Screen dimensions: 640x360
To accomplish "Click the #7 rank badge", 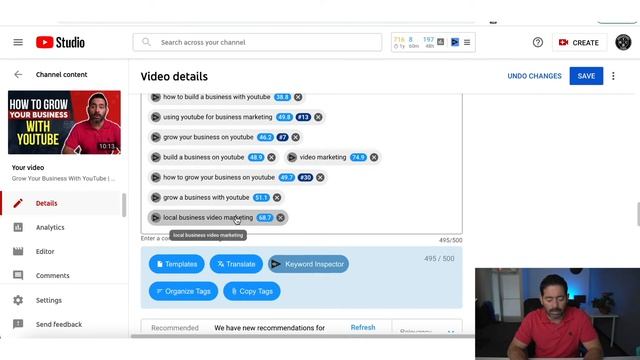I will click(x=282, y=137).
